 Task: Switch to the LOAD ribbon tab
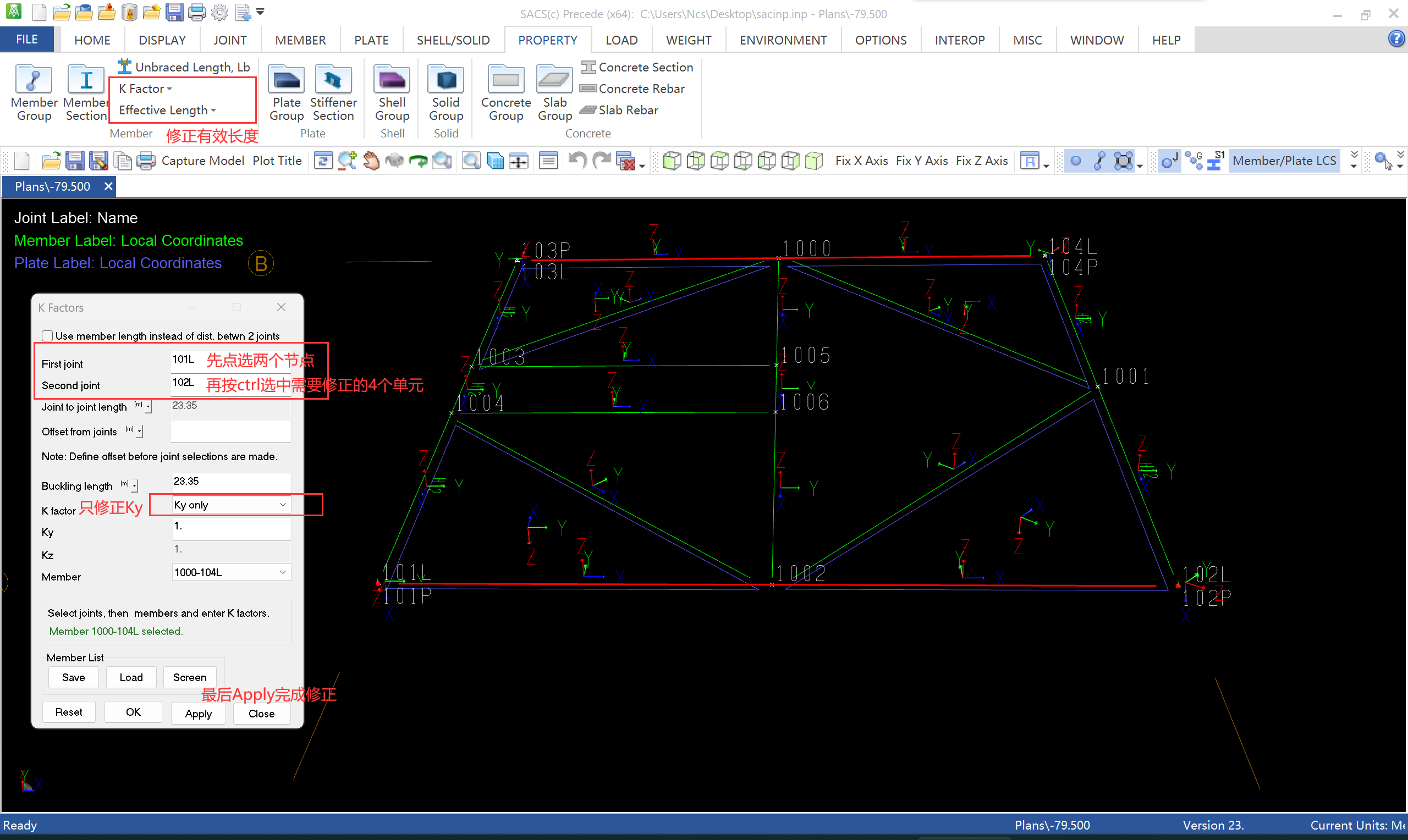pyautogui.click(x=621, y=40)
